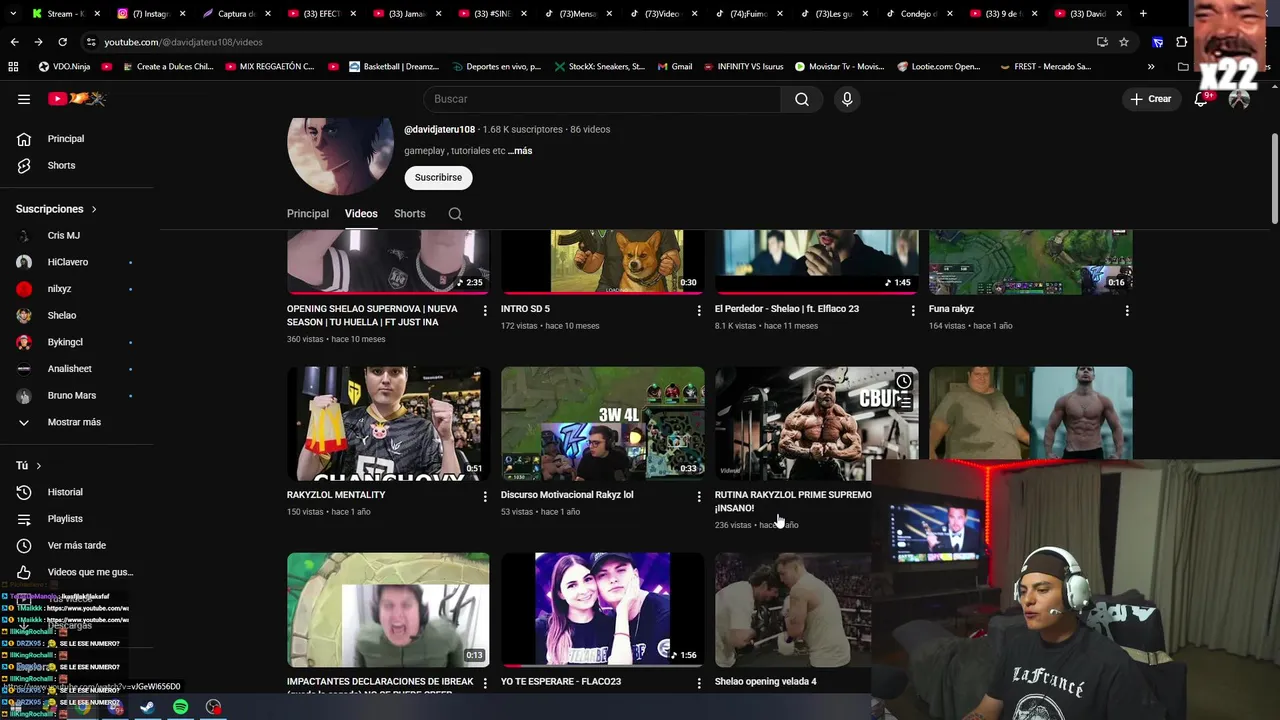1280x720 pixels.
Task: Click the browser address bar
Action: pos(590,42)
